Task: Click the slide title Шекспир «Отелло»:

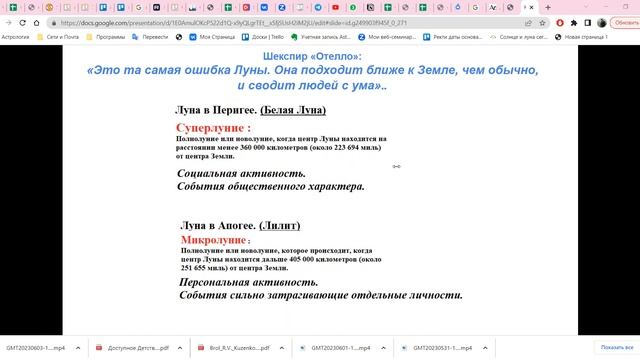Action: [x=312, y=56]
